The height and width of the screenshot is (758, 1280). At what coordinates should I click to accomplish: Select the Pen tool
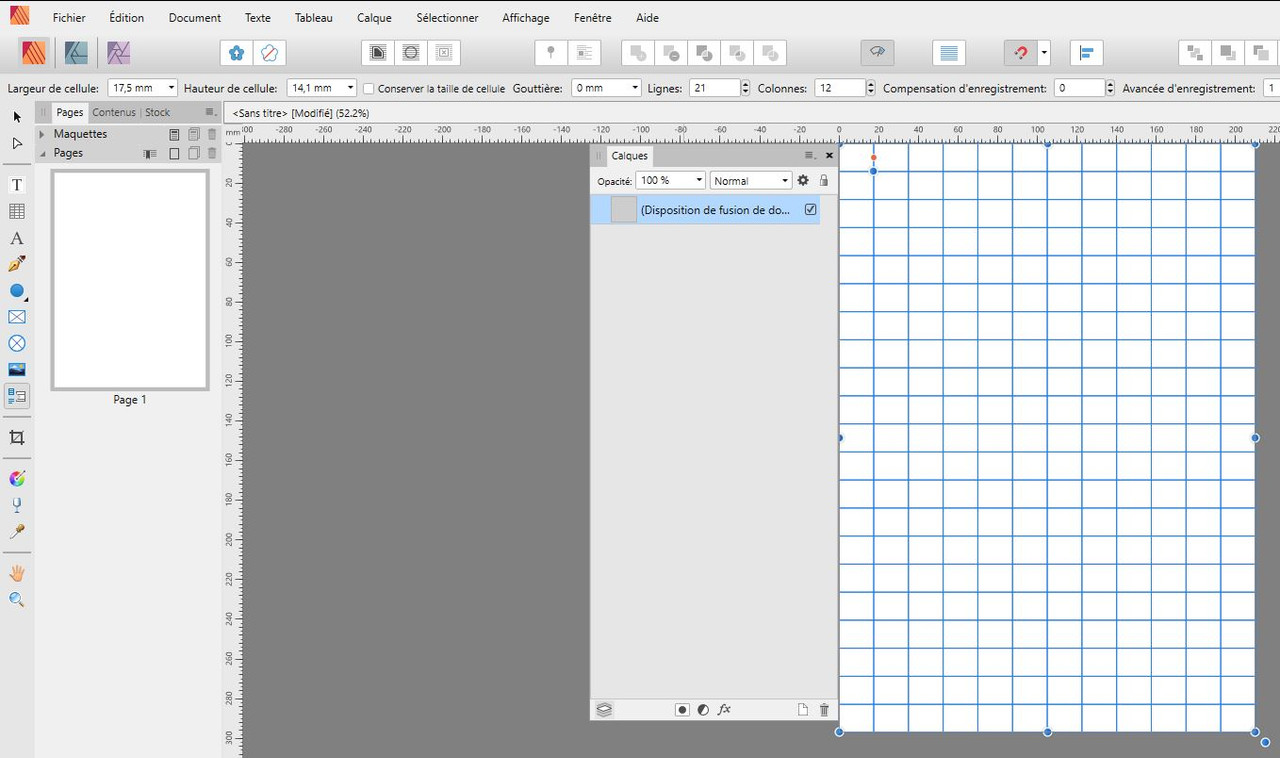(16, 264)
